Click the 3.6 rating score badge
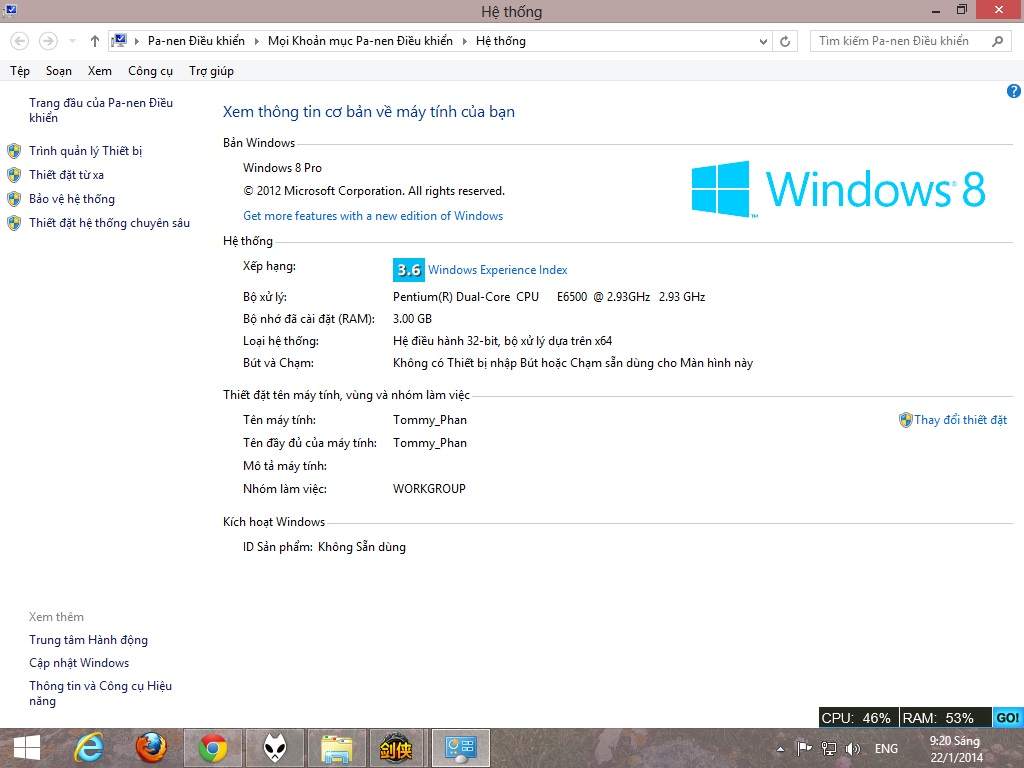 tap(409, 270)
